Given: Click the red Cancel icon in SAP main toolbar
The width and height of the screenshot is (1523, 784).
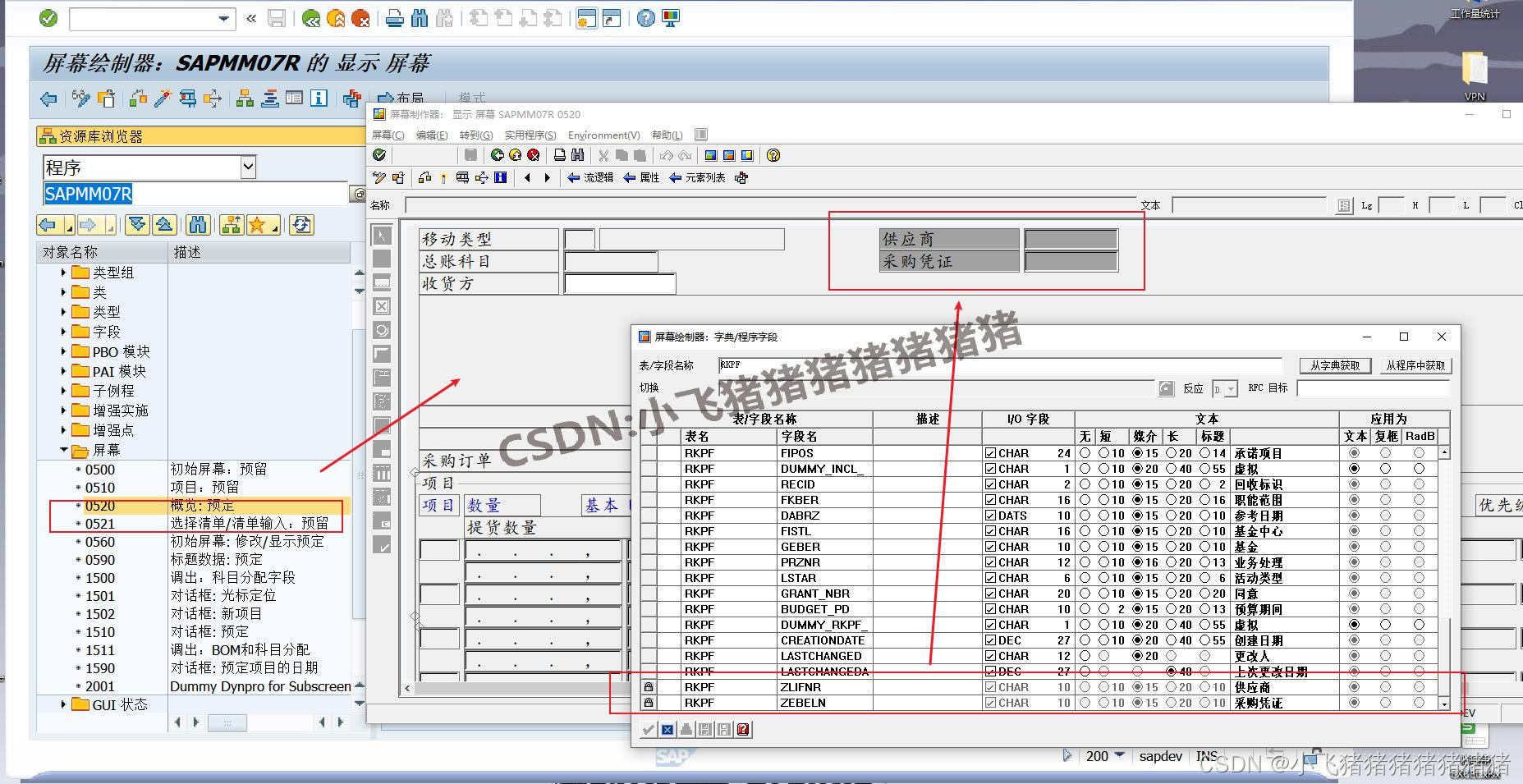Looking at the screenshot, I should coord(360,18).
